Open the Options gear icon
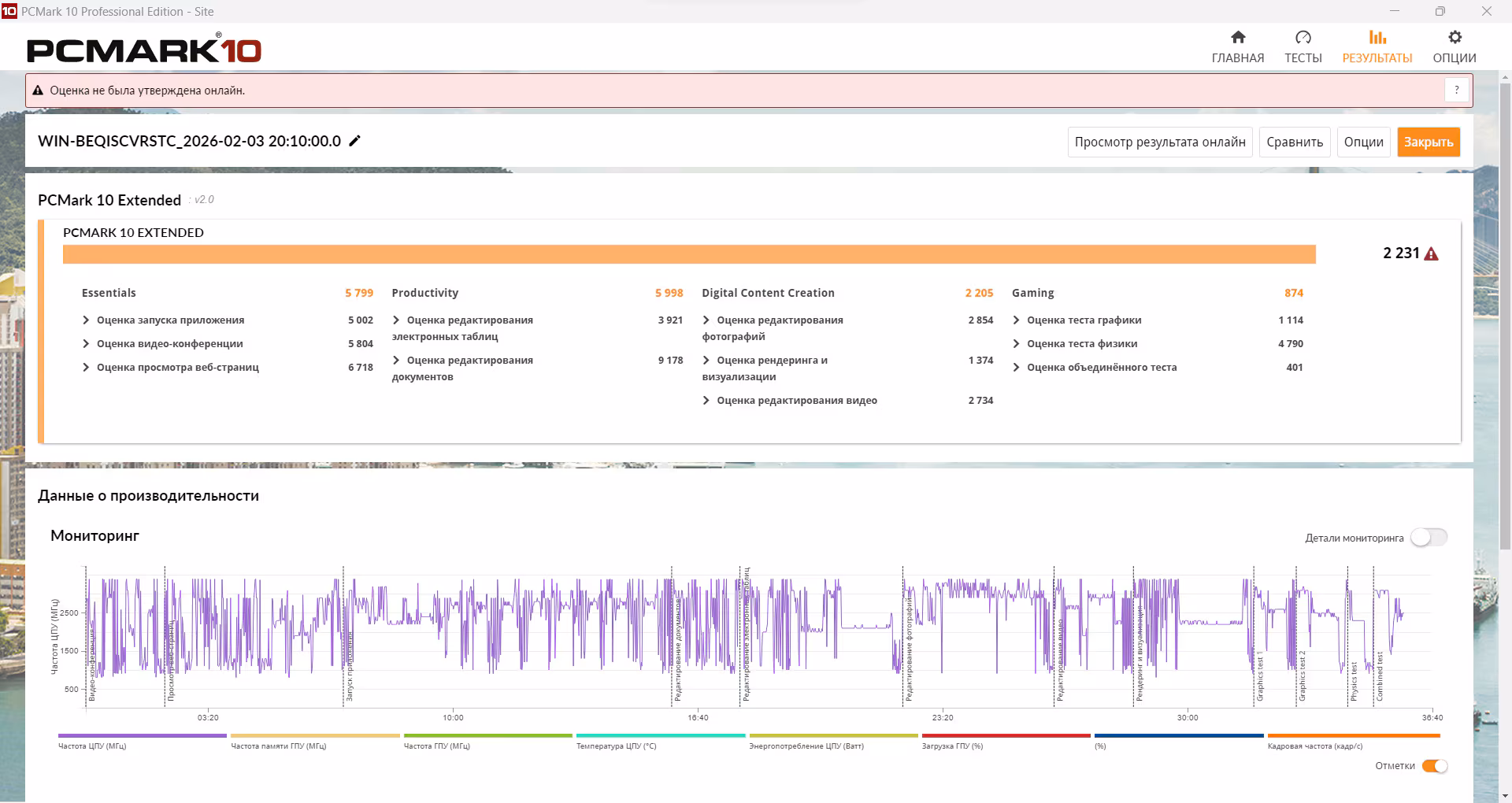 (x=1454, y=37)
